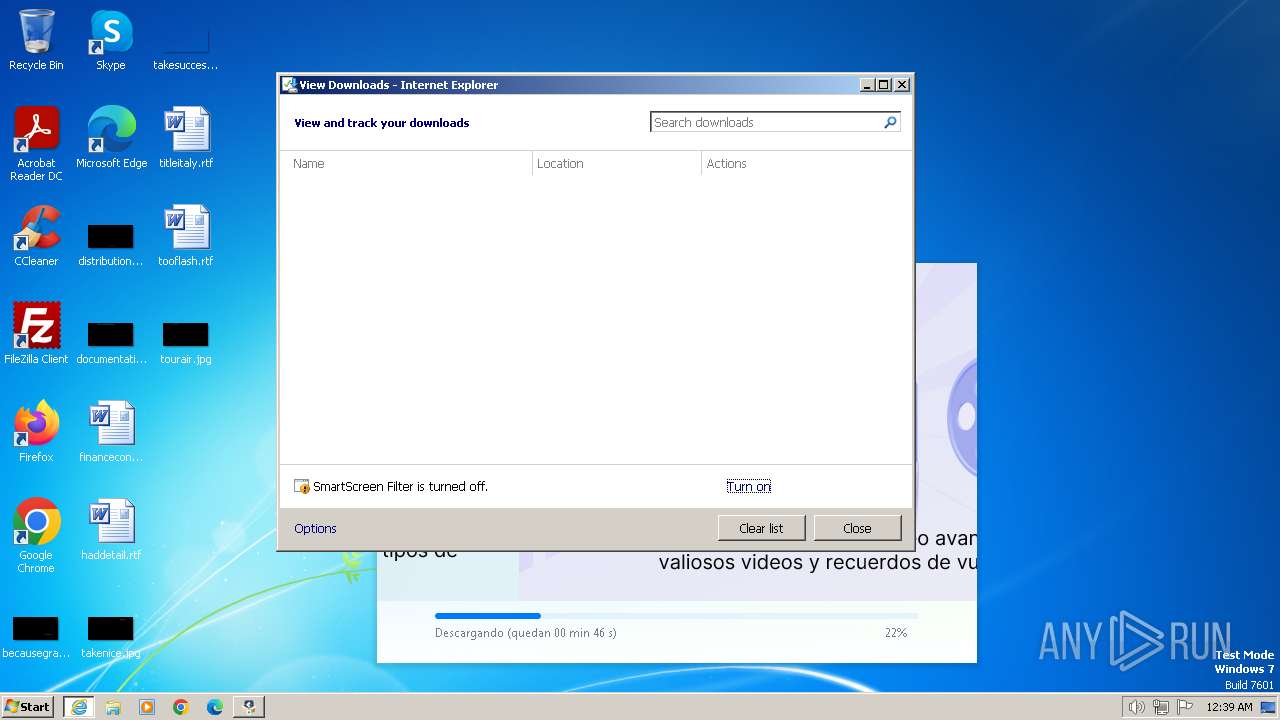The width and height of the screenshot is (1280, 720).
Task: Click the Clear list button
Action: click(x=761, y=528)
